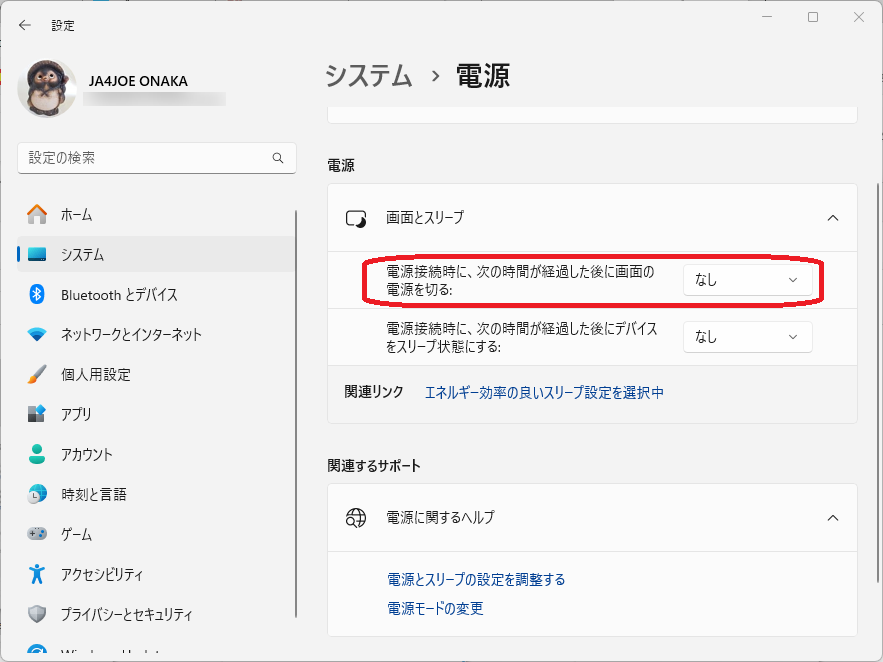This screenshot has width=883, height=662.
Task: Select the Bluetooth icon in sidebar
Action: 37,294
